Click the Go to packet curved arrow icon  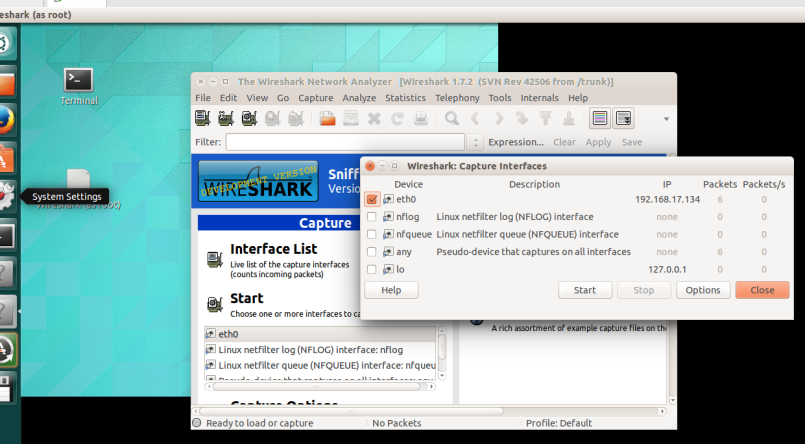(x=522, y=119)
